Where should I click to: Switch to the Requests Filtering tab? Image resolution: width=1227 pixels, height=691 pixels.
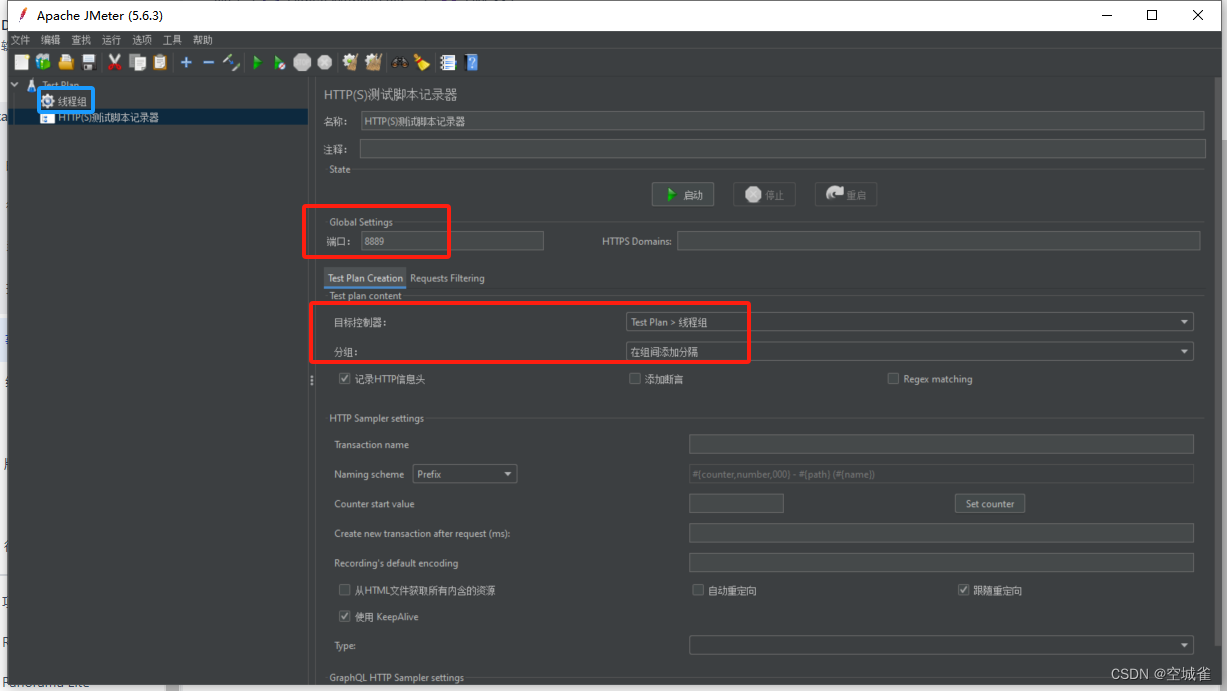pos(447,278)
